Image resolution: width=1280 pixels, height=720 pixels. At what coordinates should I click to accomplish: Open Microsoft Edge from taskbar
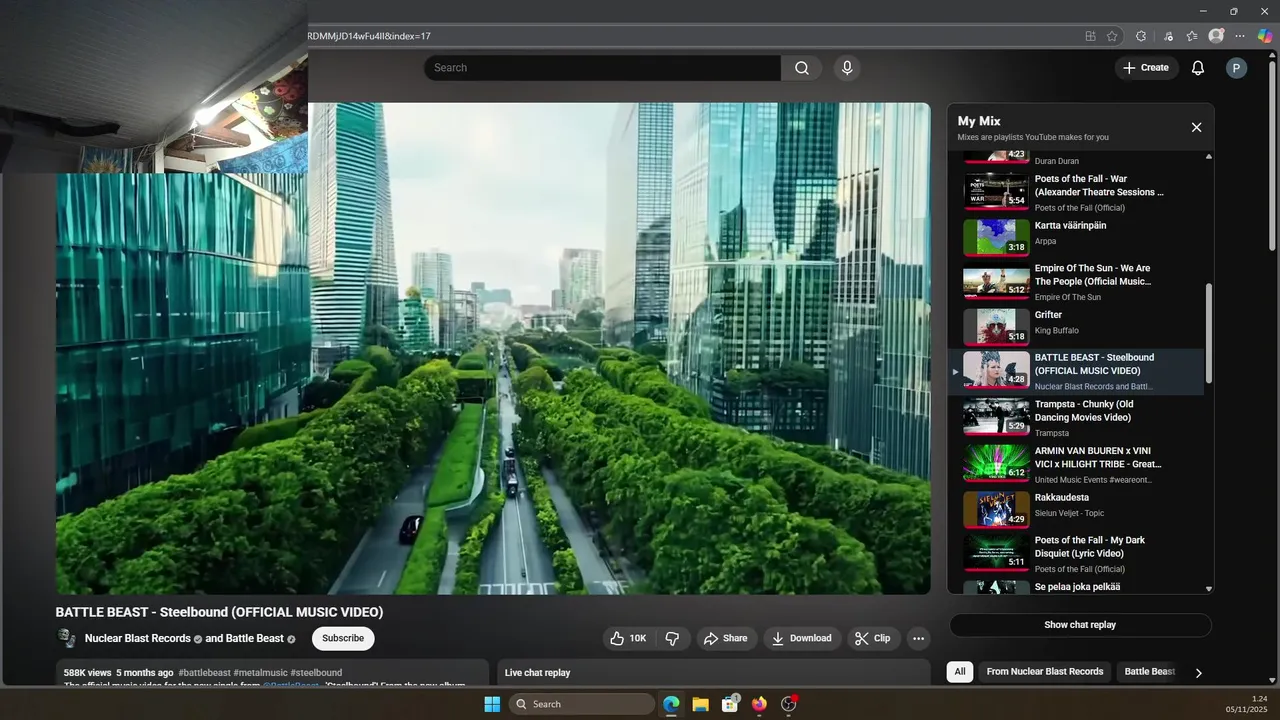tap(671, 704)
